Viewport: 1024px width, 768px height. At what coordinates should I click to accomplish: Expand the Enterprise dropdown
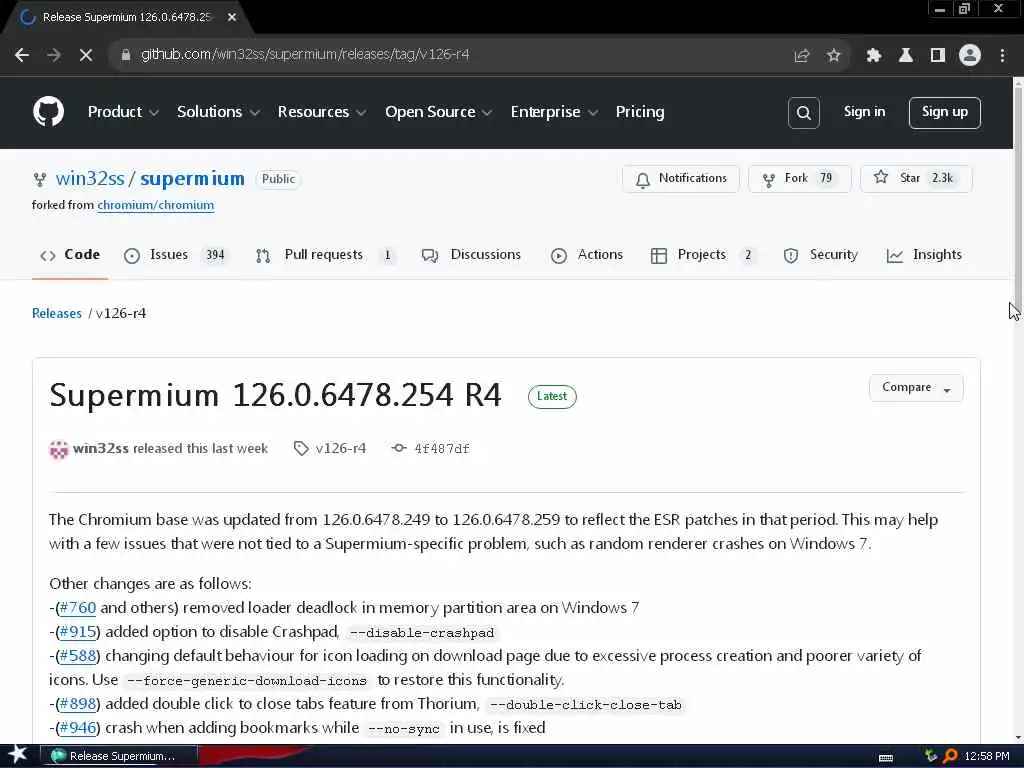554,112
